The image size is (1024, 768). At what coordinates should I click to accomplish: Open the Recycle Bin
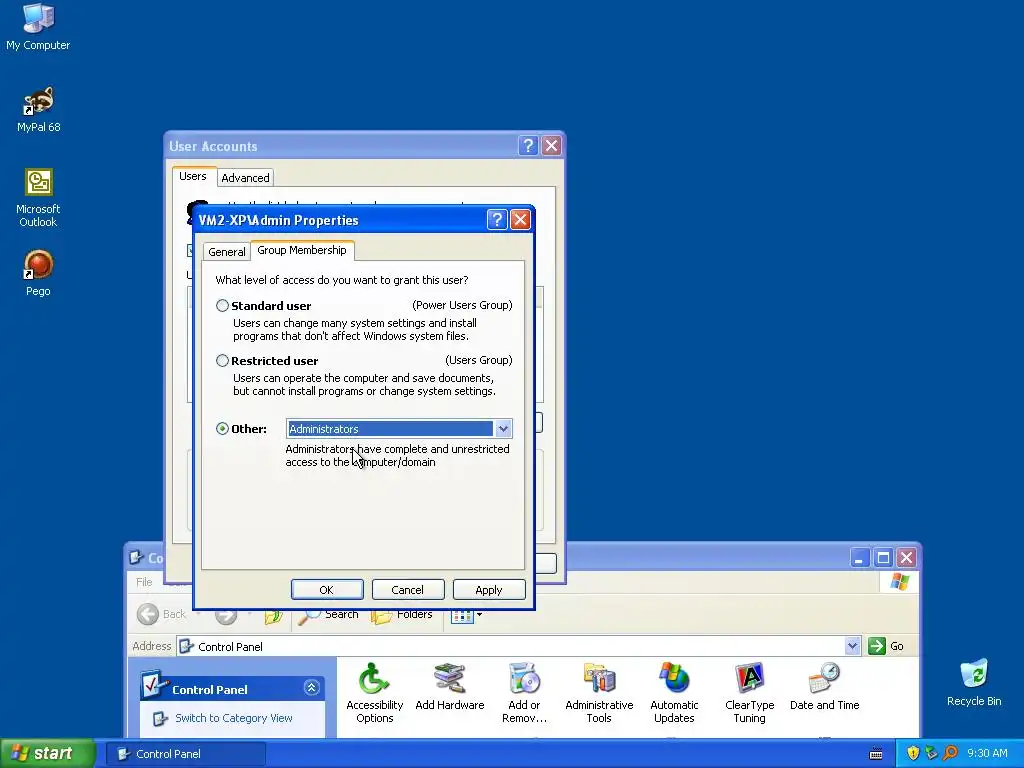click(974, 682)
